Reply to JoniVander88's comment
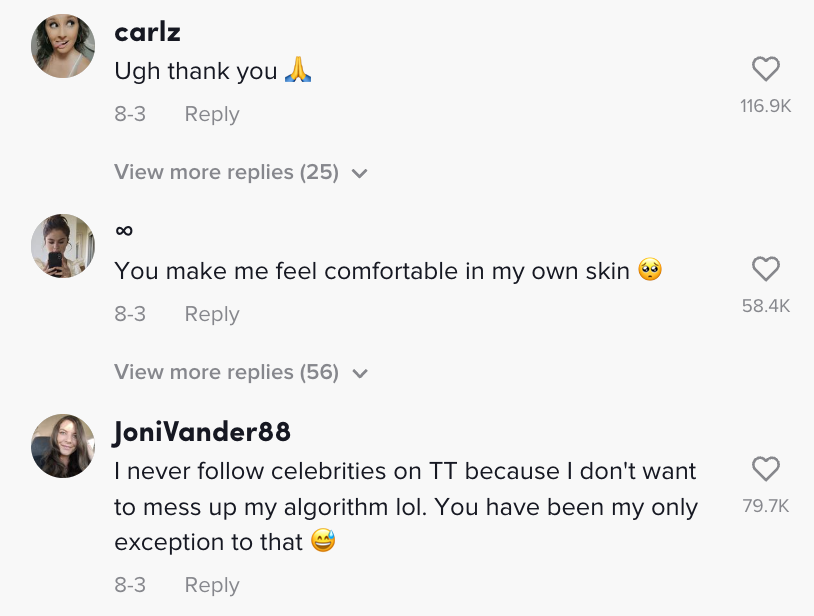Viewport: 814px width, 616px height. point(212,585)
